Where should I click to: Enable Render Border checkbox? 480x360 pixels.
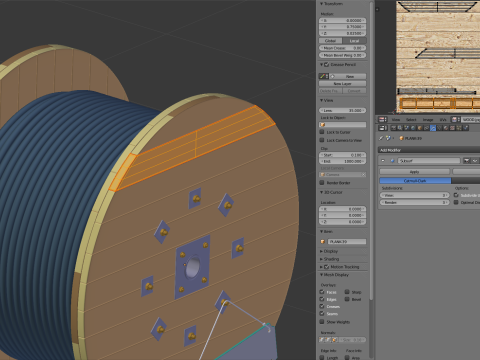coord(322,183)
